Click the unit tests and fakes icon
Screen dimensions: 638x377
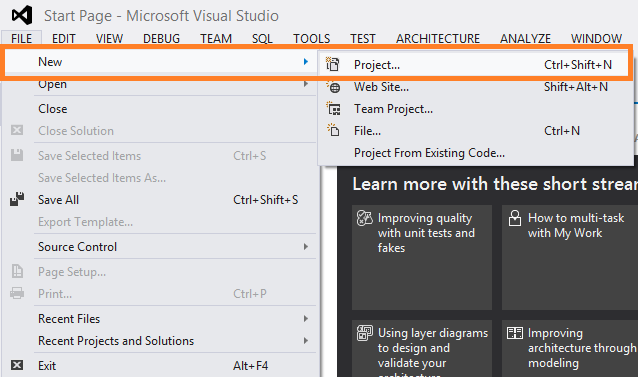pos(365,218)
